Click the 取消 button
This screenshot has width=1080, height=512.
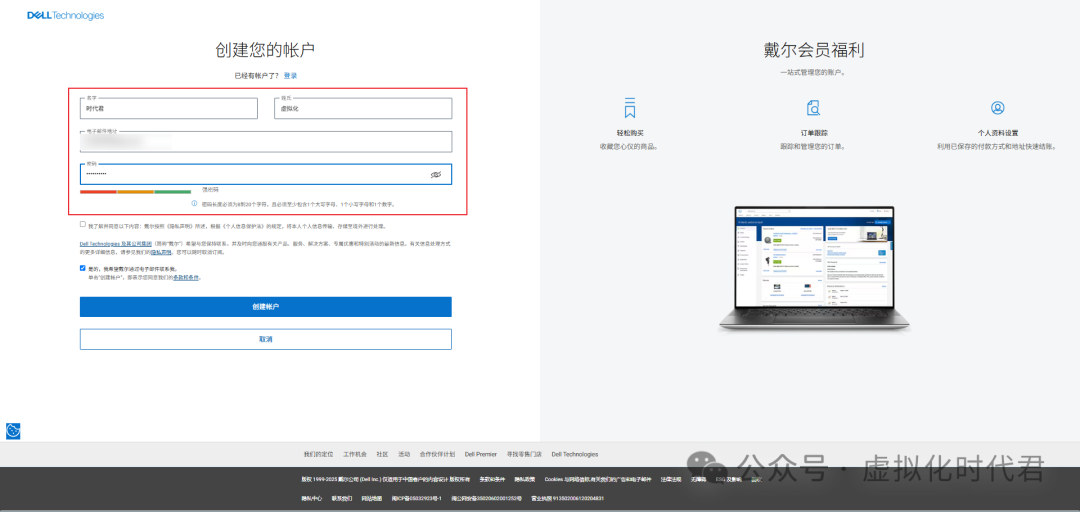(x=266, y=339)
